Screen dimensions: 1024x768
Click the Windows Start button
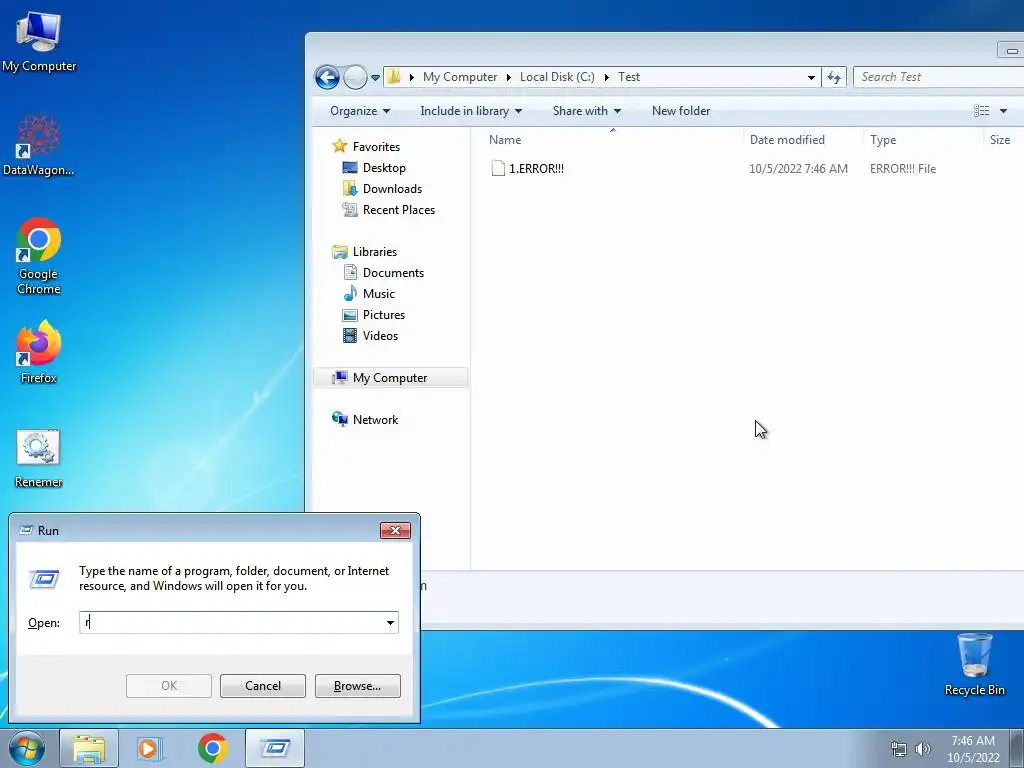[27, 748]
